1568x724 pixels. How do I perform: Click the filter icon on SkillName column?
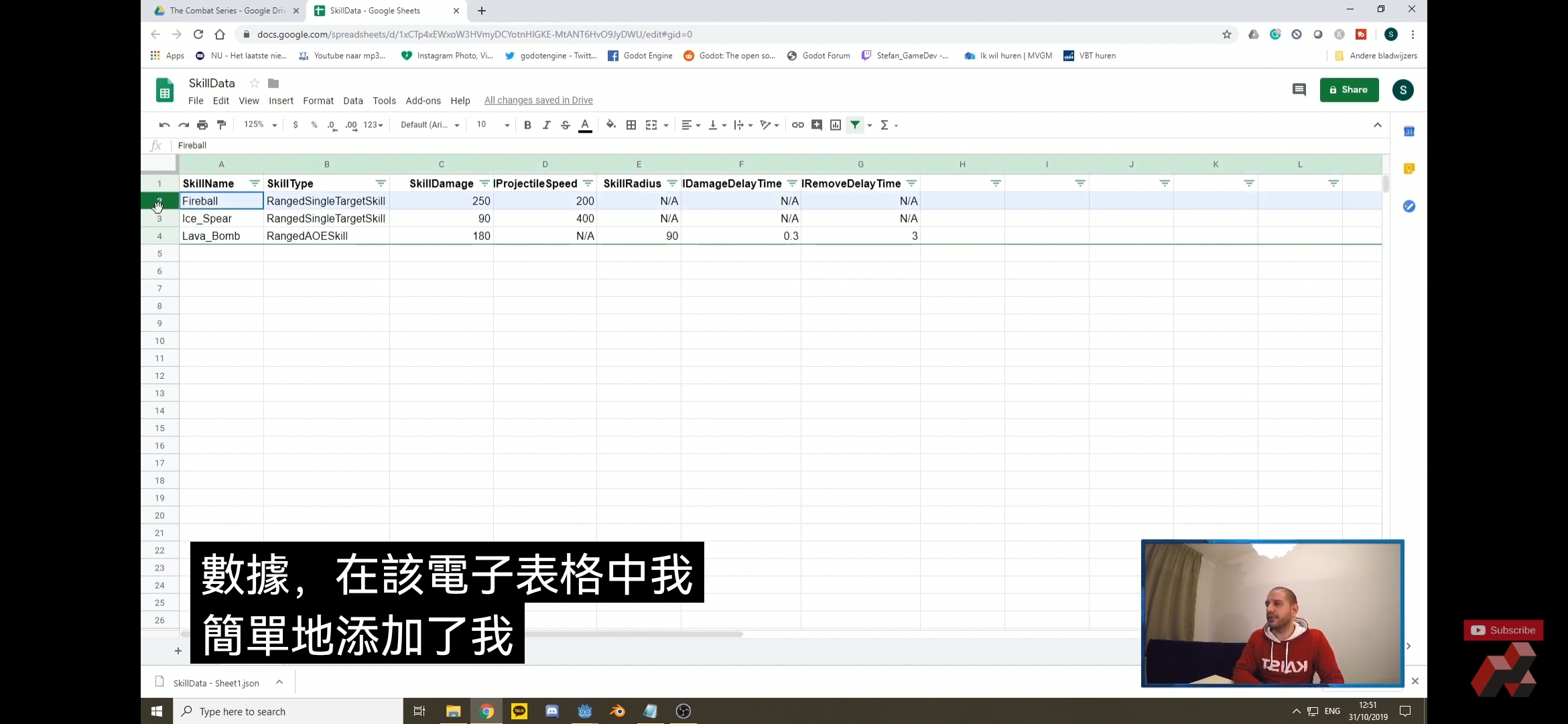tap(255, 183)
